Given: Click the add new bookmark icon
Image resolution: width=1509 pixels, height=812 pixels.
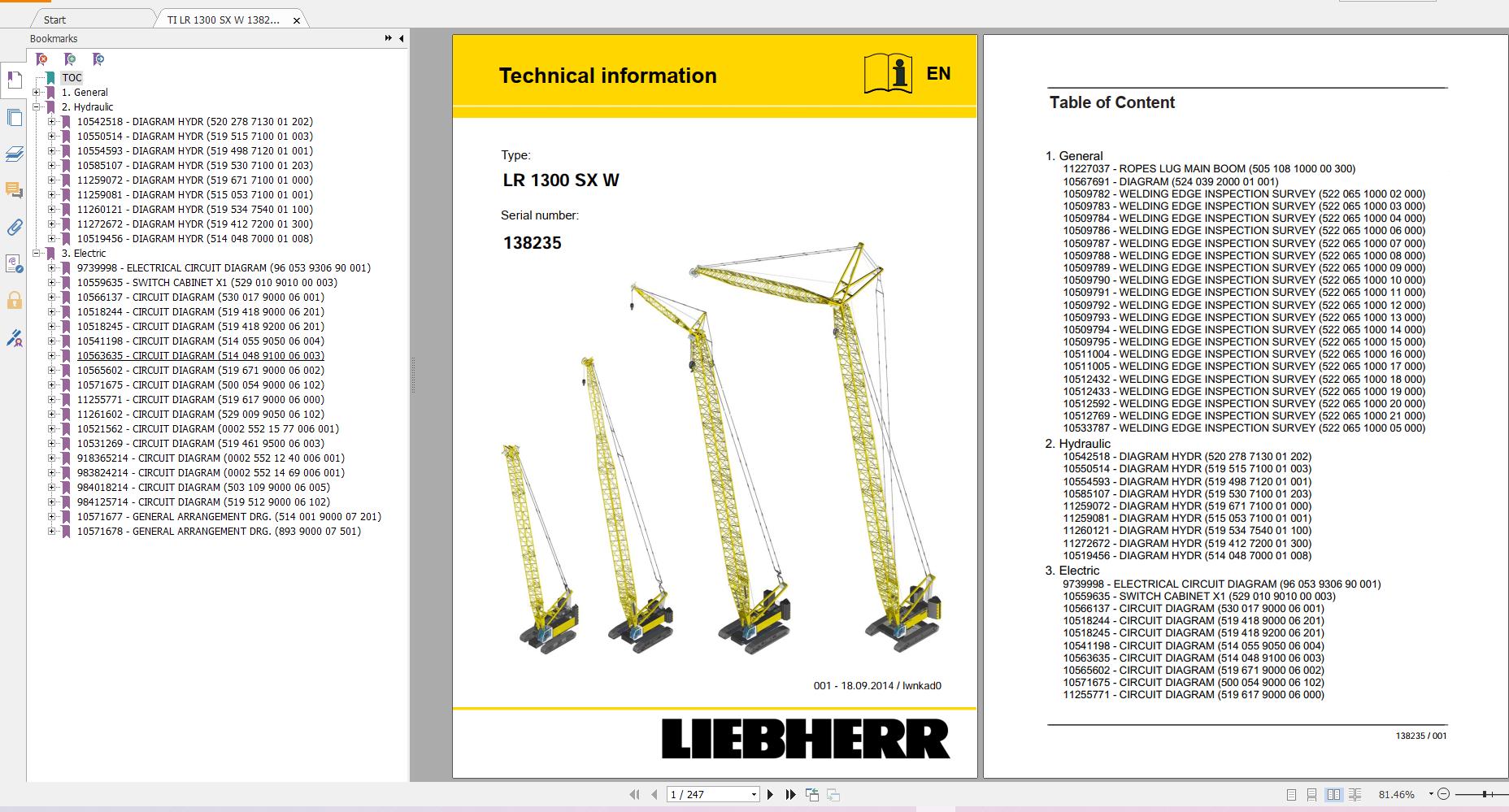Looking at the screenshot, I should tap(70, 60).
